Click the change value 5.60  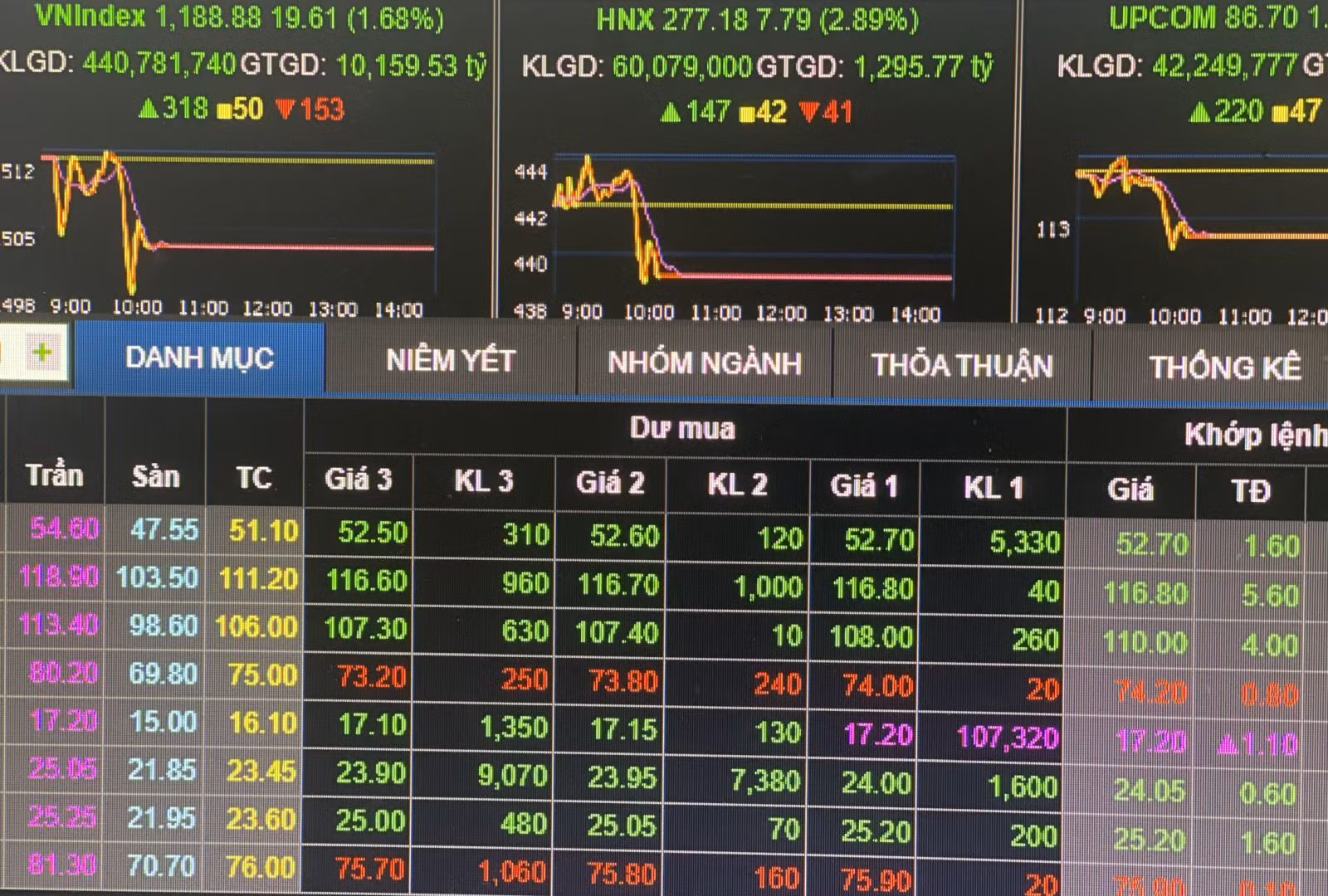point(1270,595)
